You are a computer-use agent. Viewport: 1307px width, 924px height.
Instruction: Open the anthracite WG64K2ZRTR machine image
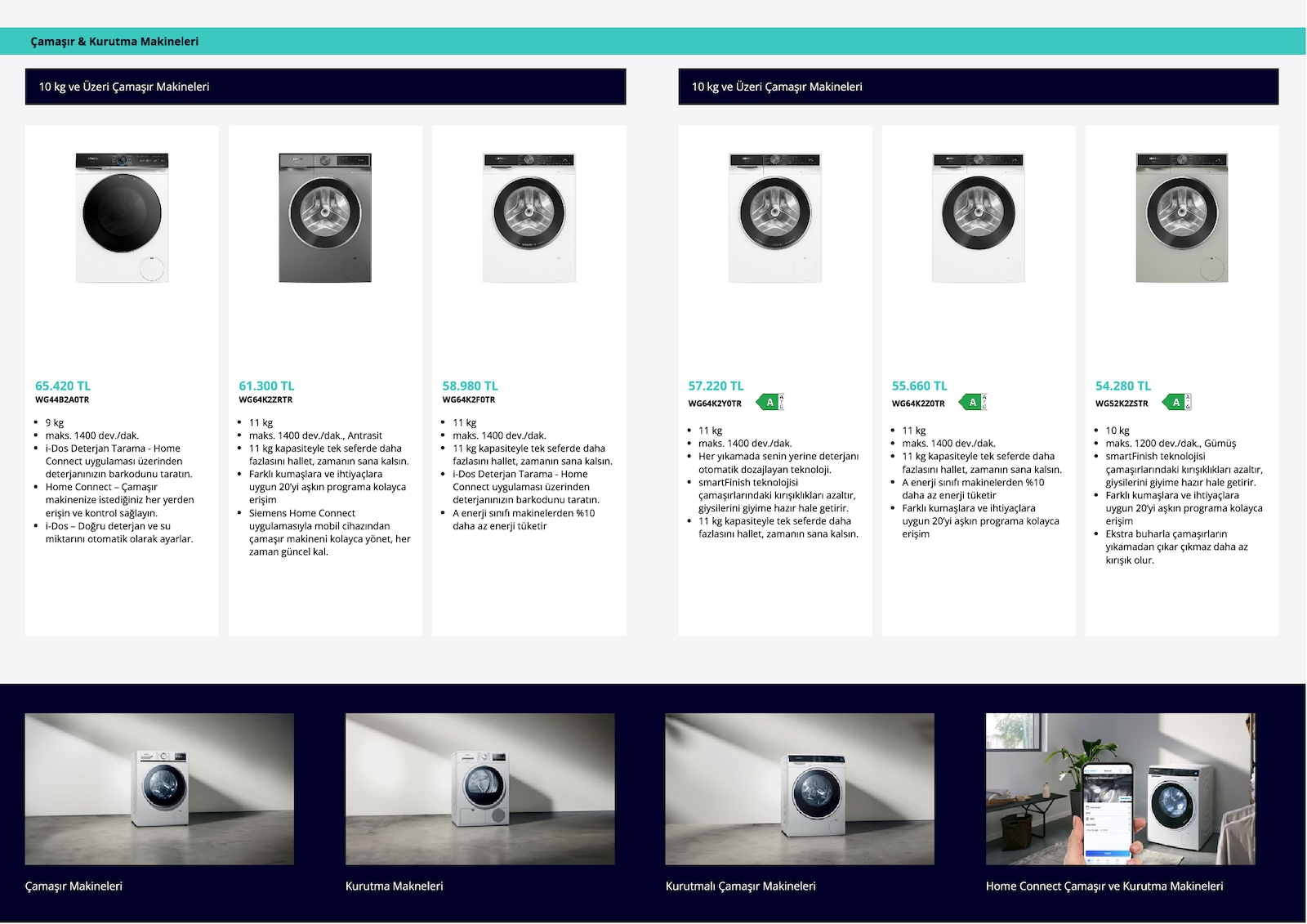pyautogui.click(x=325, y=217)
